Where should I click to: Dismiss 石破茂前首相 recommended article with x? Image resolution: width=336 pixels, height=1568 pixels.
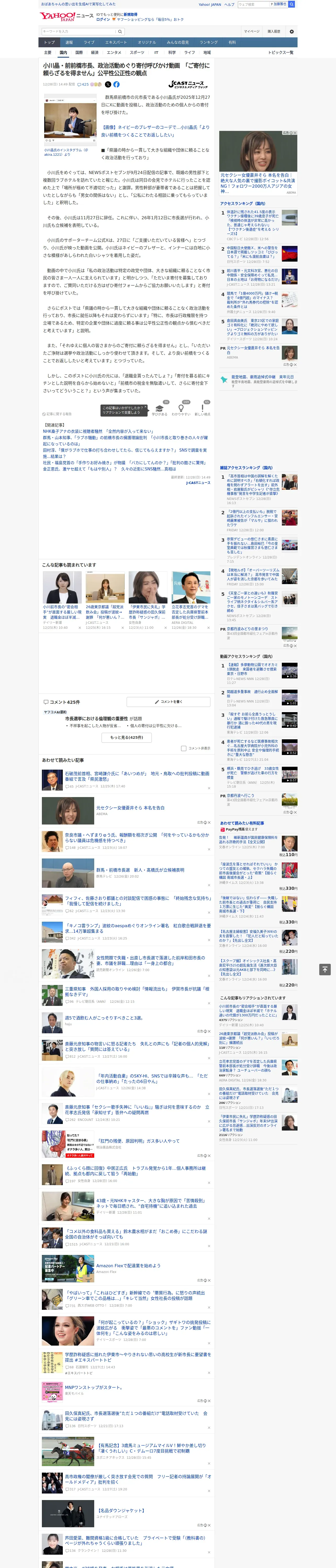tap(209, 788)
